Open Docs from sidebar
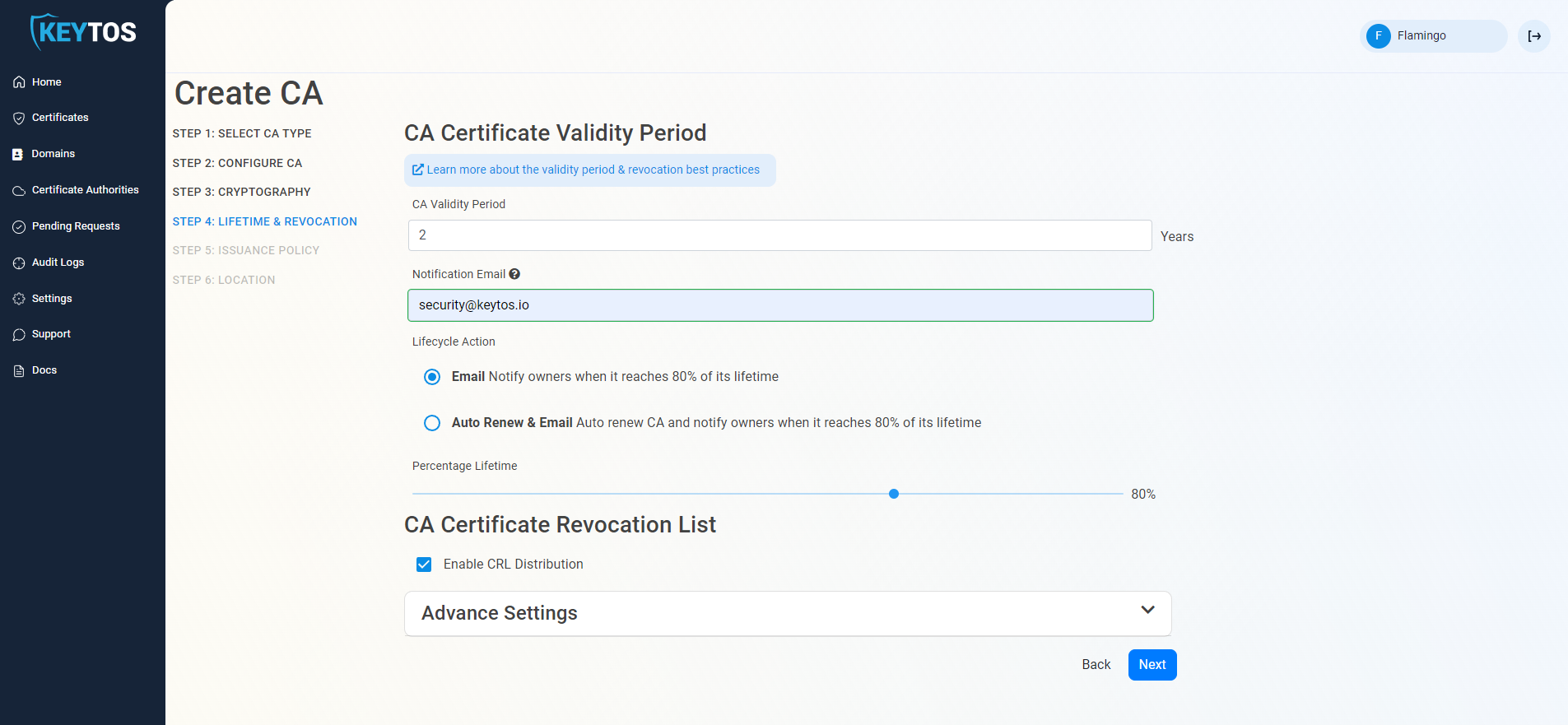The width and height of the screenshot is (1568, 725). [x=44, y=370]
